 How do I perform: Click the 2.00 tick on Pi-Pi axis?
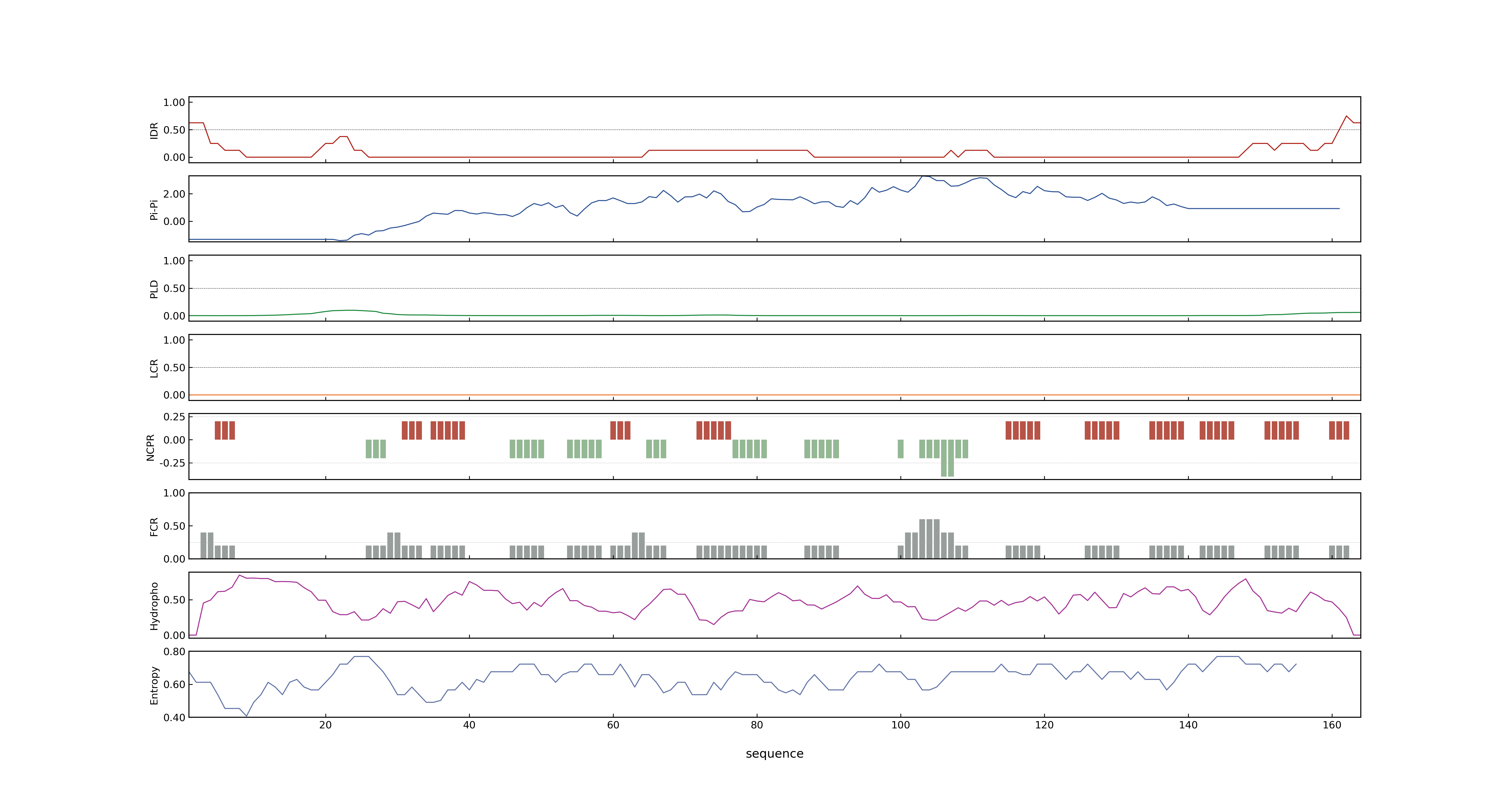[174, 194]
